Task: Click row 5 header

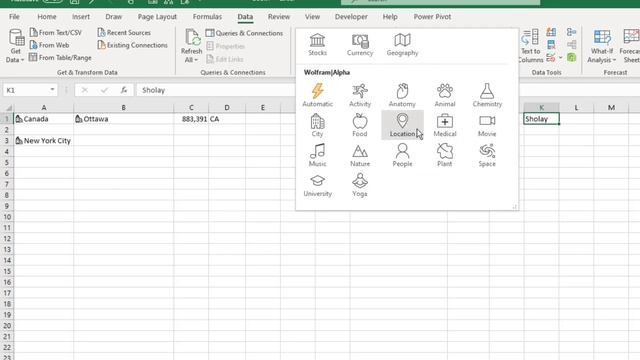Action: pyautogui.click(x=7, y=162)
